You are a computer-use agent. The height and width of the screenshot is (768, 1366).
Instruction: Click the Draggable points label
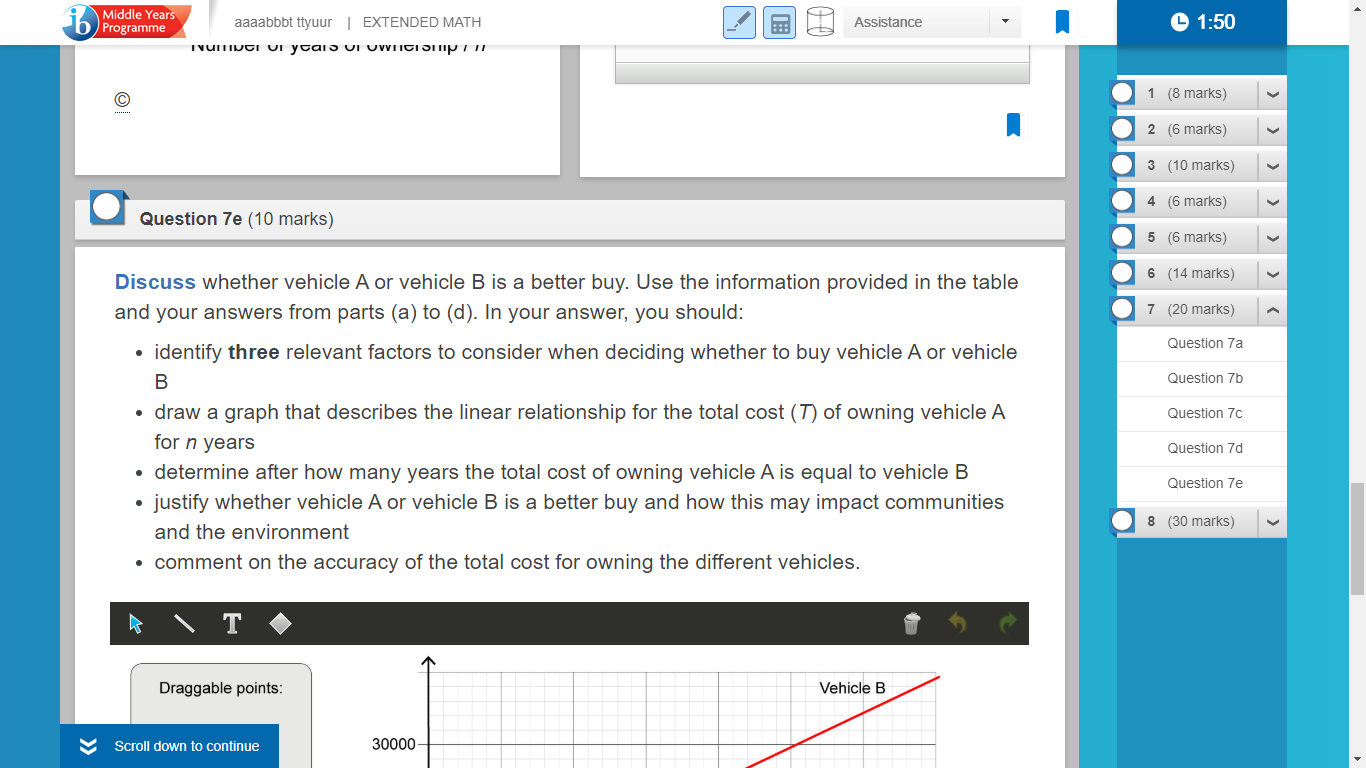(221, 688)
